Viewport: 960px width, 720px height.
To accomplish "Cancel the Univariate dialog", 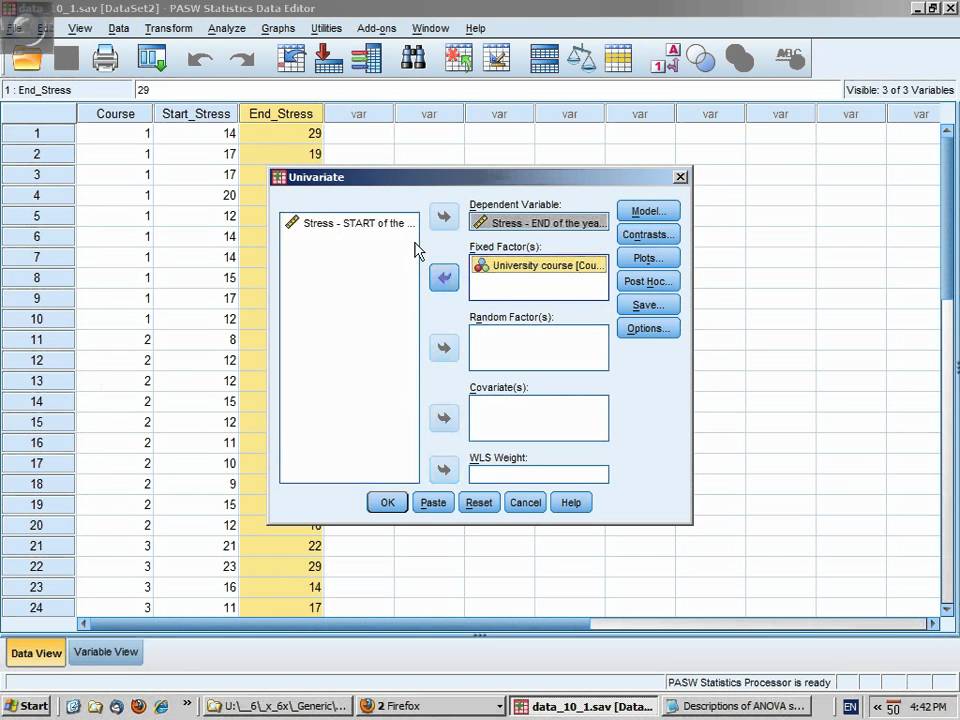I will (x=525, y=503).
